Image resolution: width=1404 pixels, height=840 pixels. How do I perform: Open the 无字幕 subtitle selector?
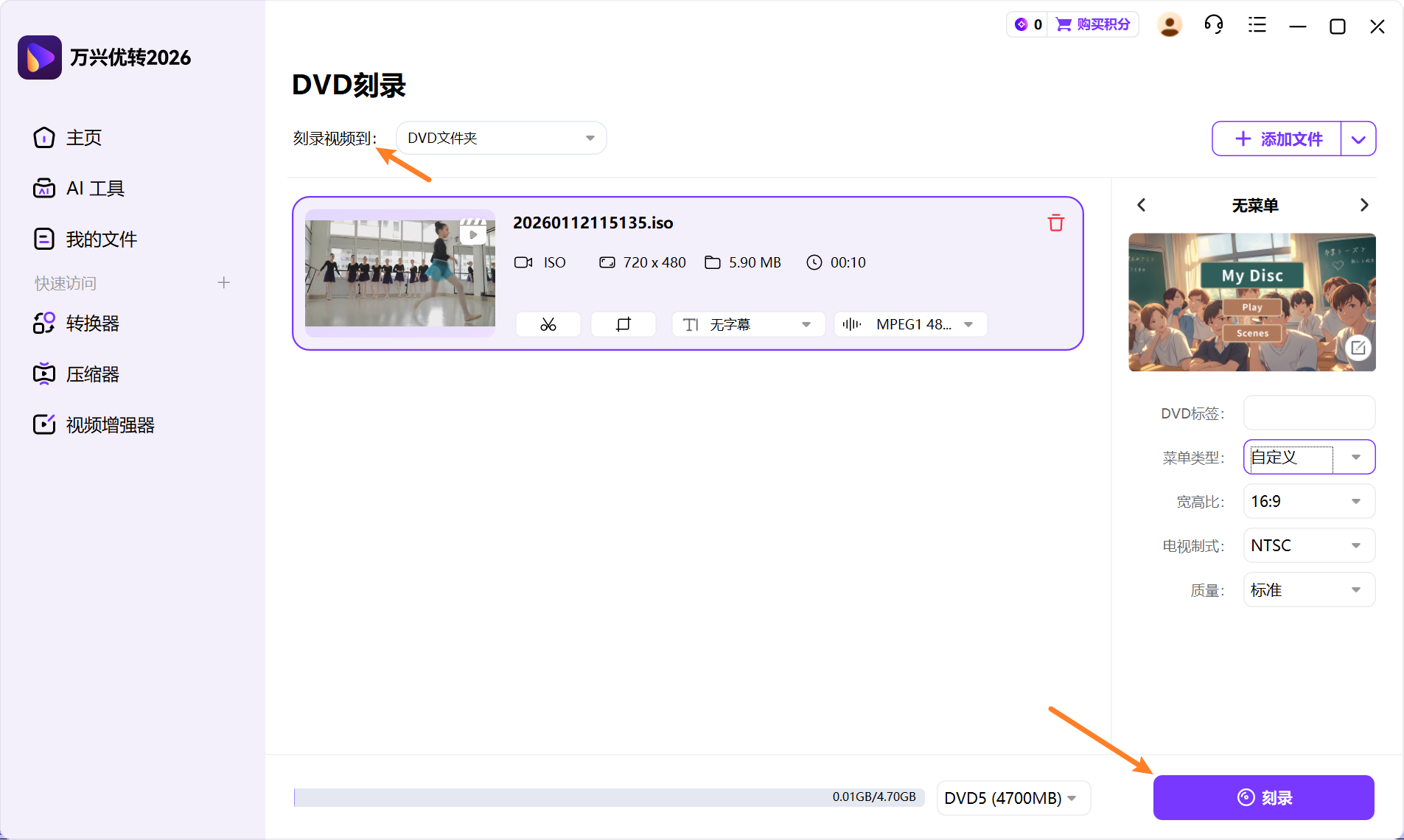pos(747,324)
